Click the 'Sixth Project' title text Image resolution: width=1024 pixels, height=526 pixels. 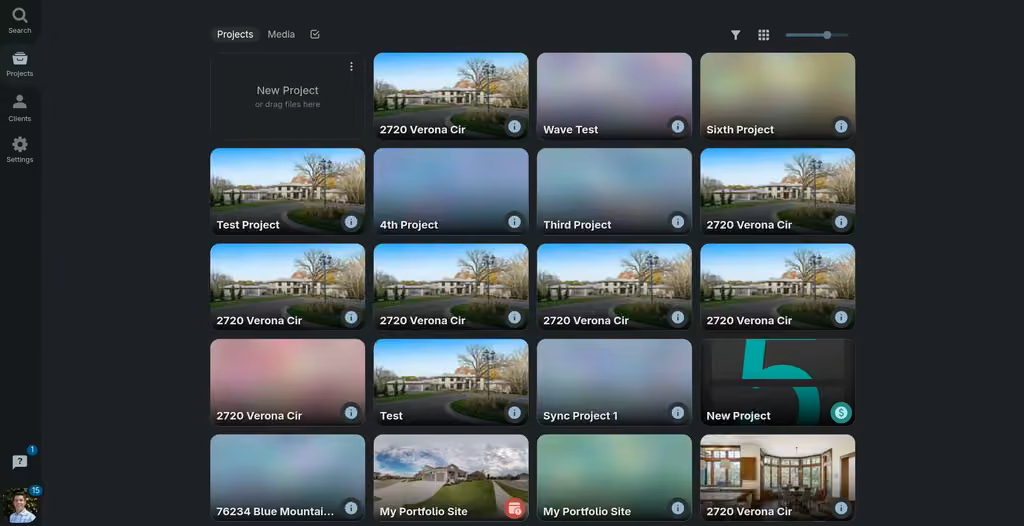pos(740,129)
